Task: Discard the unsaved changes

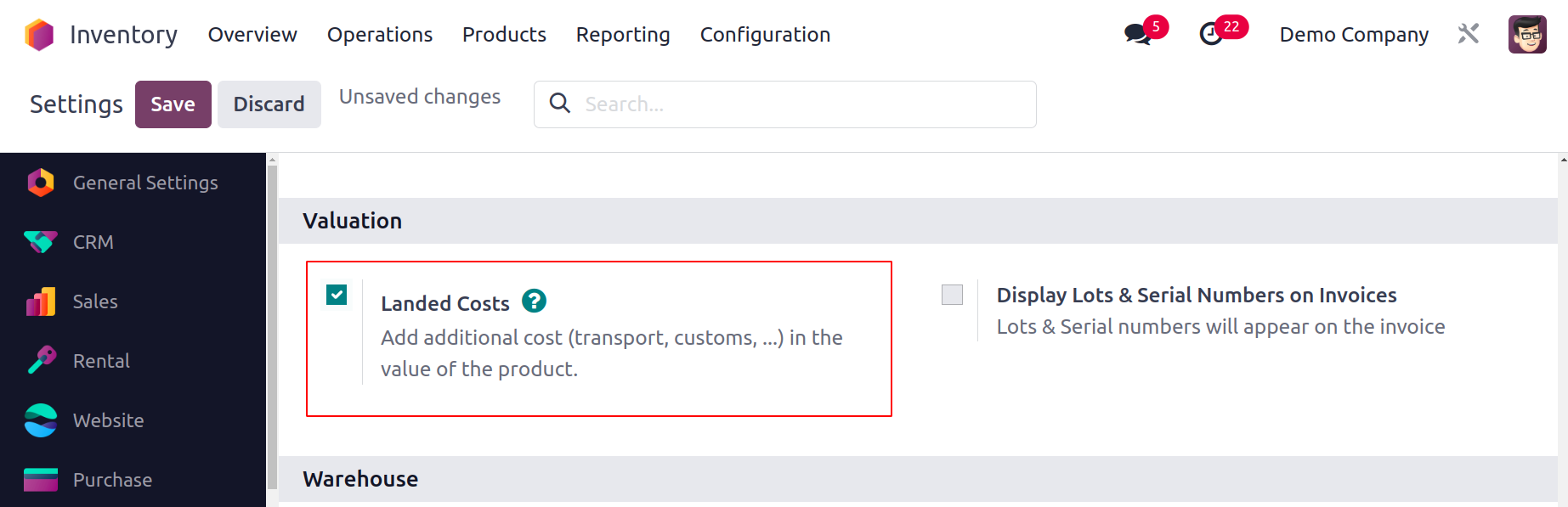Action: pos(269,104)
